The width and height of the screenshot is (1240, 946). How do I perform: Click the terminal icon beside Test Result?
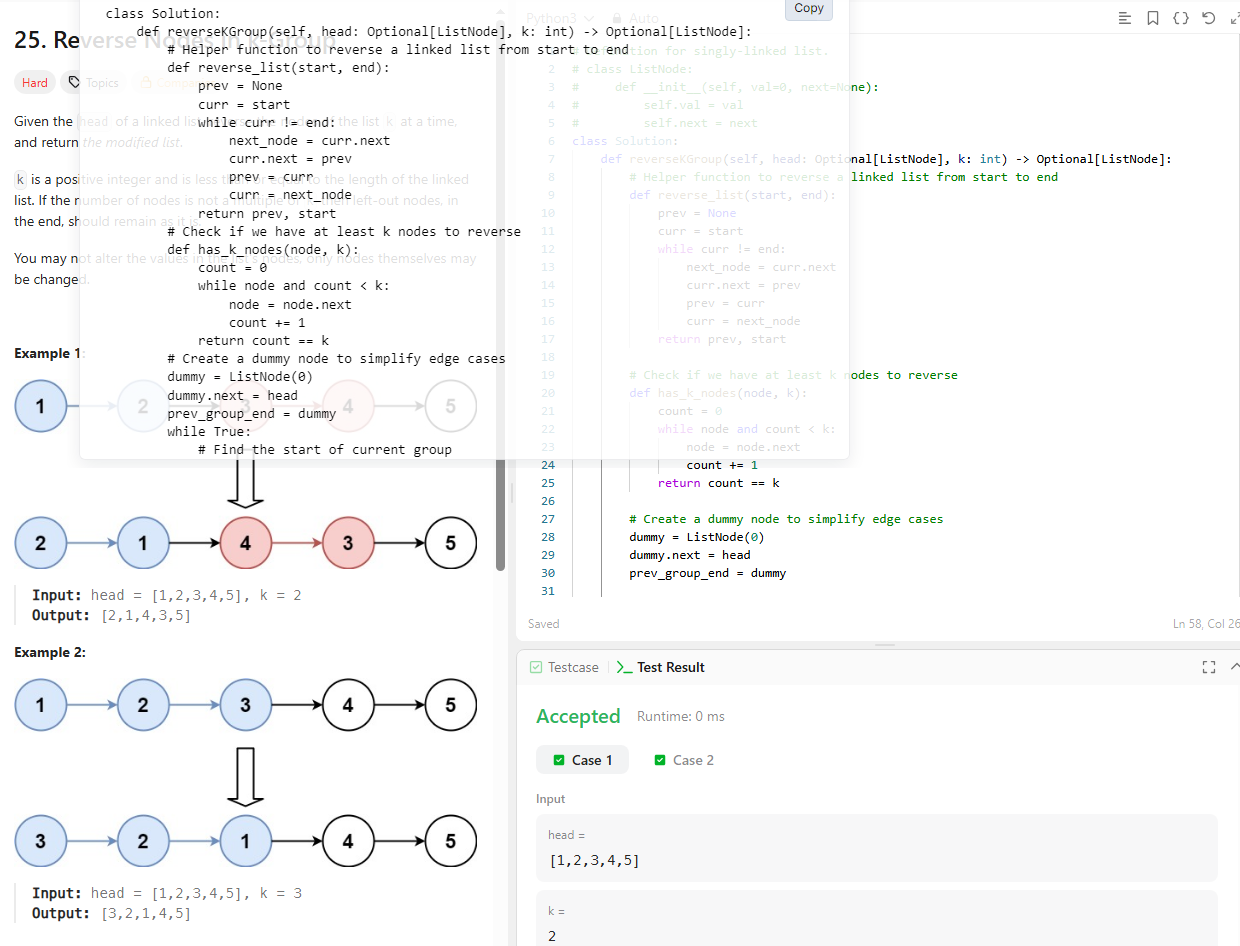pos(624,667)
